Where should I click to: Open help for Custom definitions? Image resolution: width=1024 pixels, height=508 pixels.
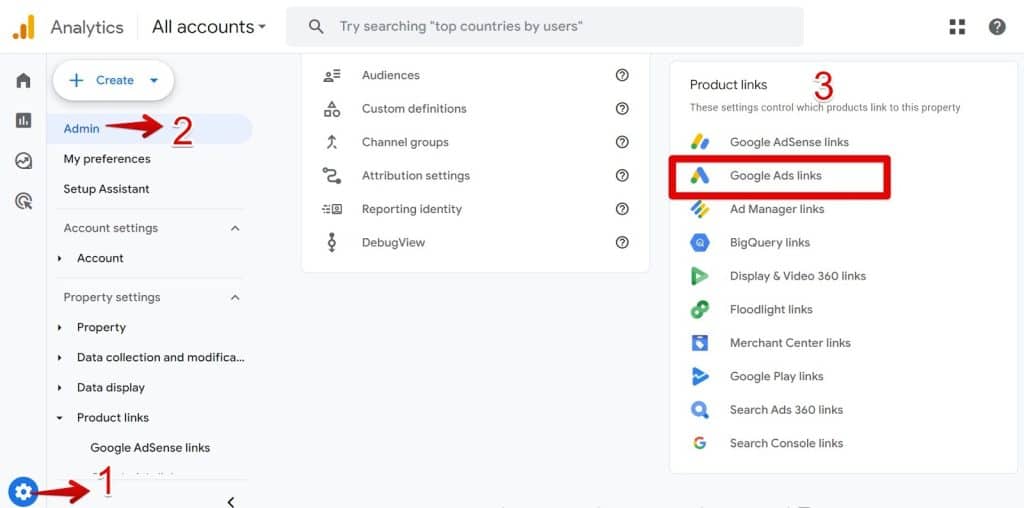[622, 108]
